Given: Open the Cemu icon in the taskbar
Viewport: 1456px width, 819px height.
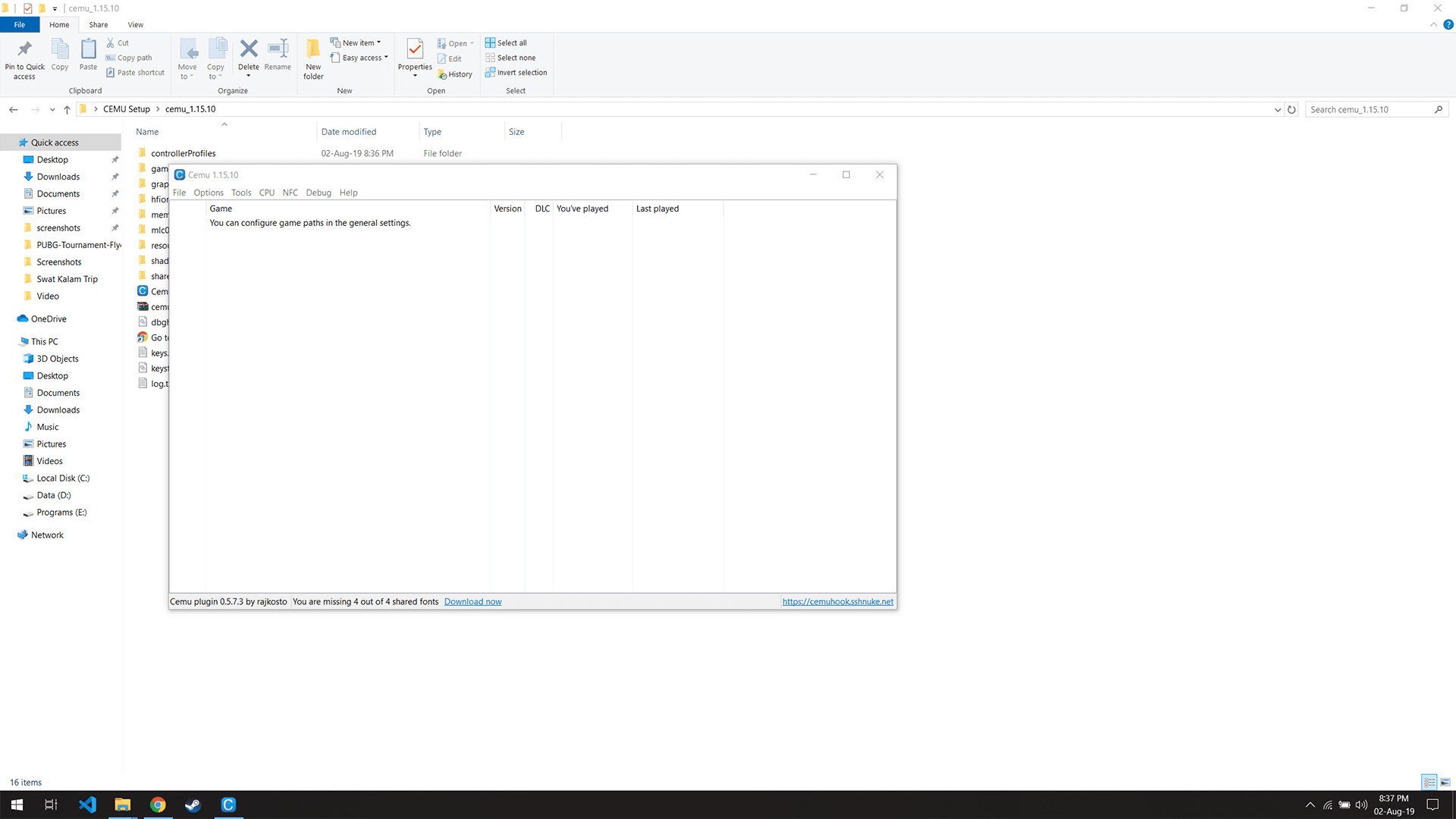Looking at the screenshot, I should (x=228, y=805).
